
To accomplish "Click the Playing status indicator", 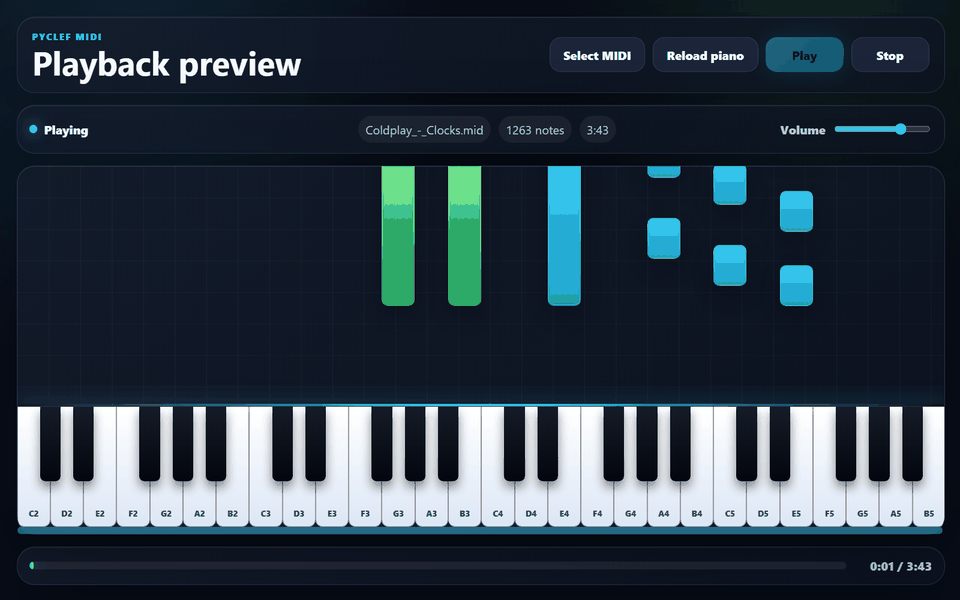I will click(x=59, y=130).
